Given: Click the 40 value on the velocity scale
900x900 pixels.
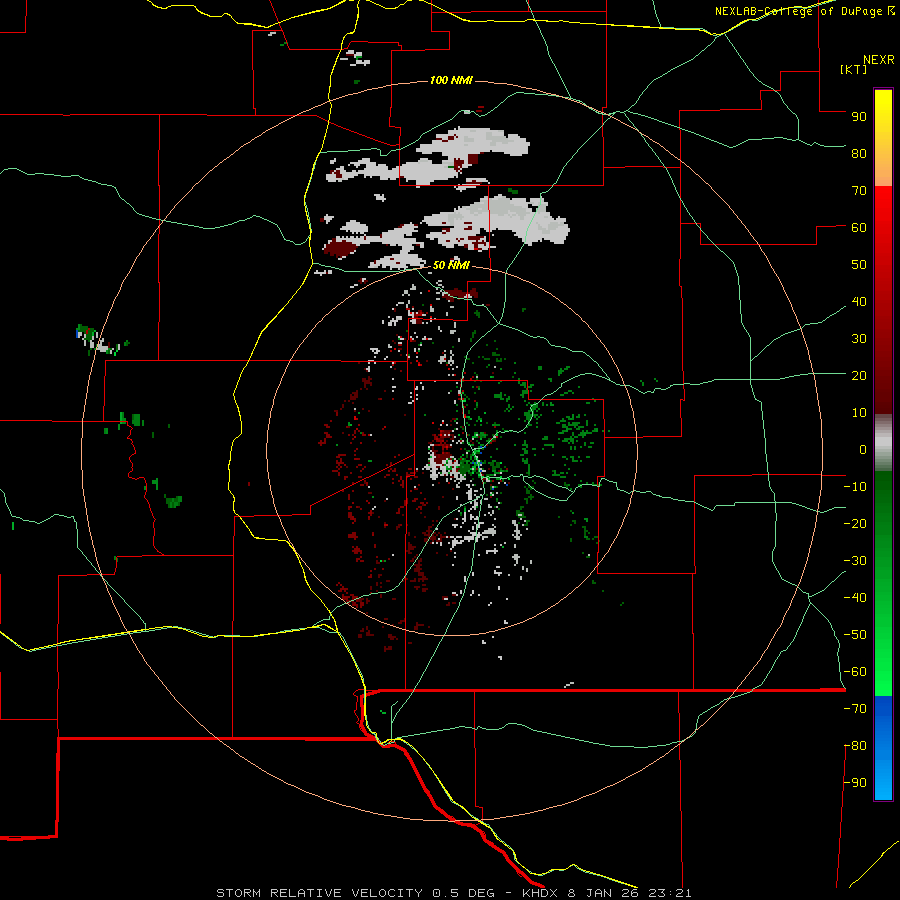Looking at the screenshot, I should click(x=859, y=301).
